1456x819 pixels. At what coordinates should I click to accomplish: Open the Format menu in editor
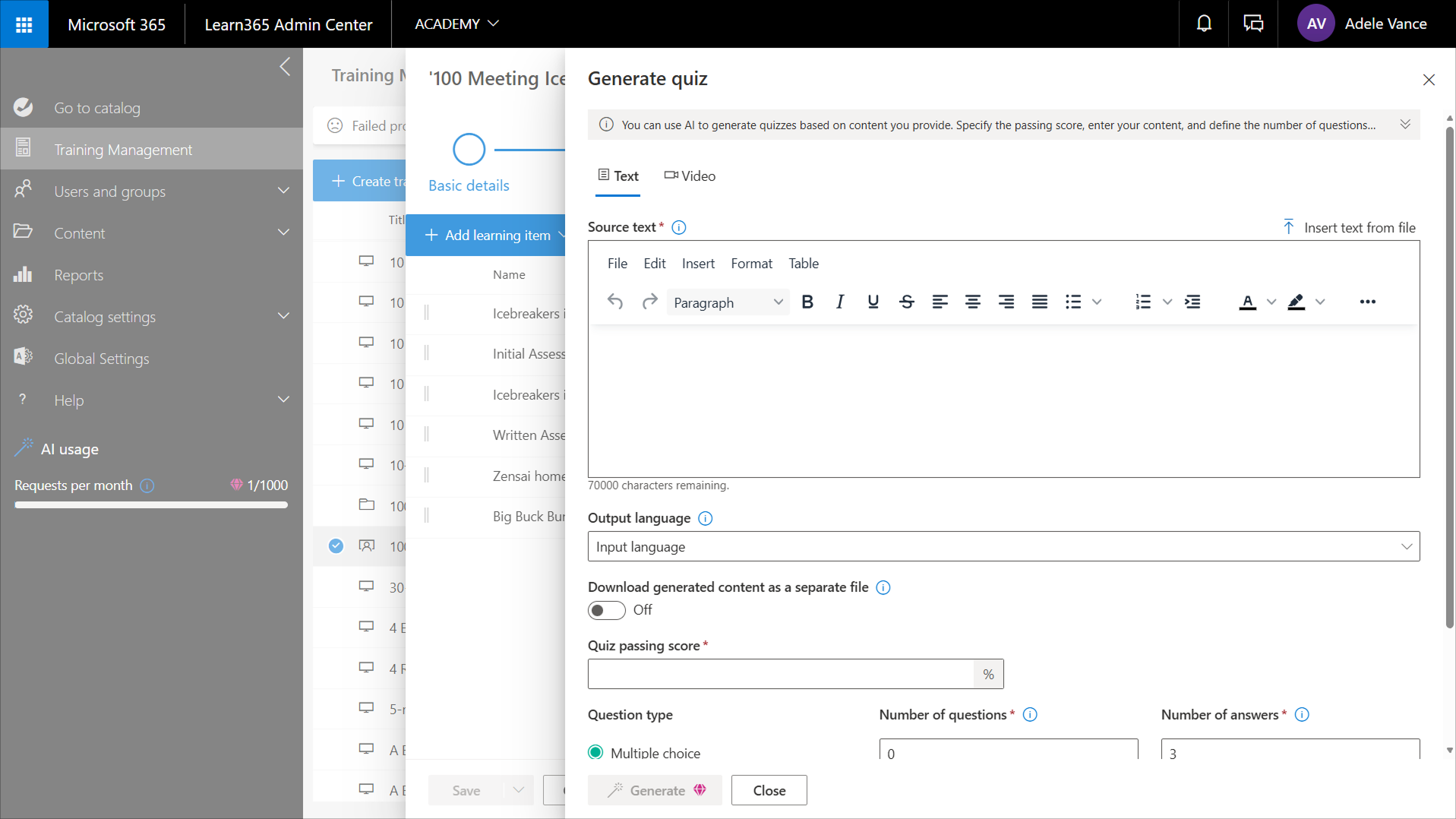coord(750,264)
